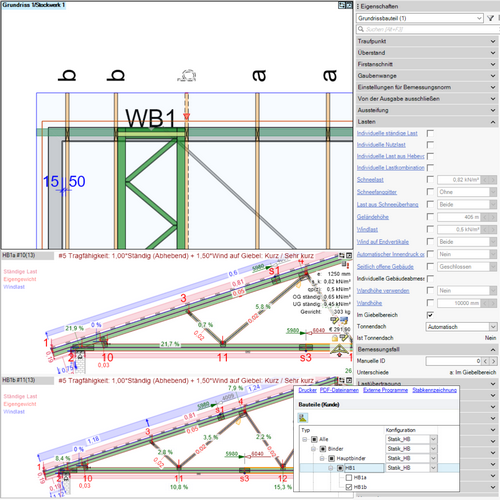
Task: Click the Manuelle ID increase arrow
Action: coord(493,361)
